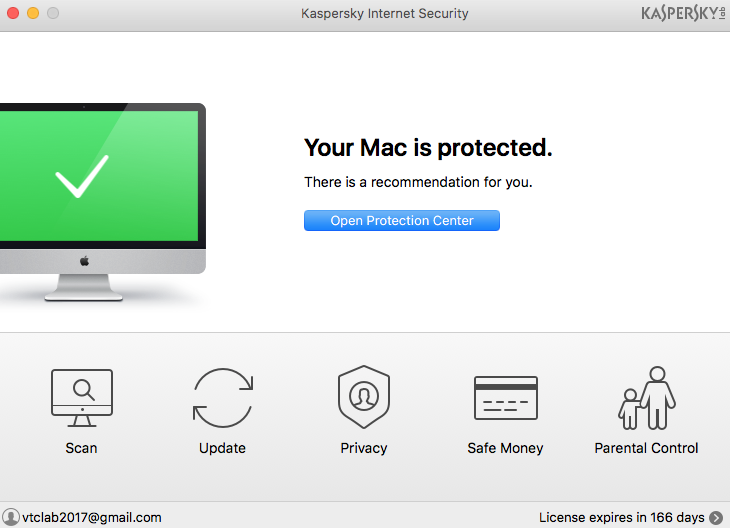The width and height of the screenshot is (730, 528).
Task: Click the License expires in 166 days text
Action: click(x=621, y=517)
